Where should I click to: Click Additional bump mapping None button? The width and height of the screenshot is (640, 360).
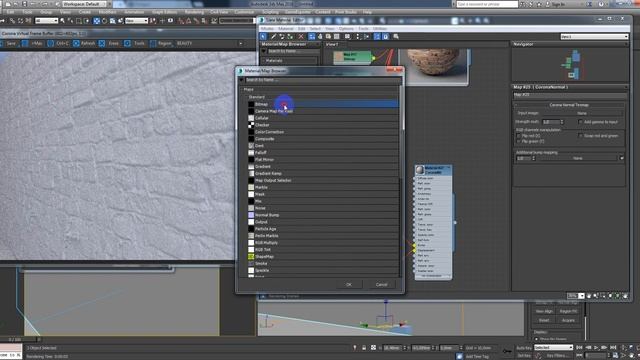click(x=578, y=158)
